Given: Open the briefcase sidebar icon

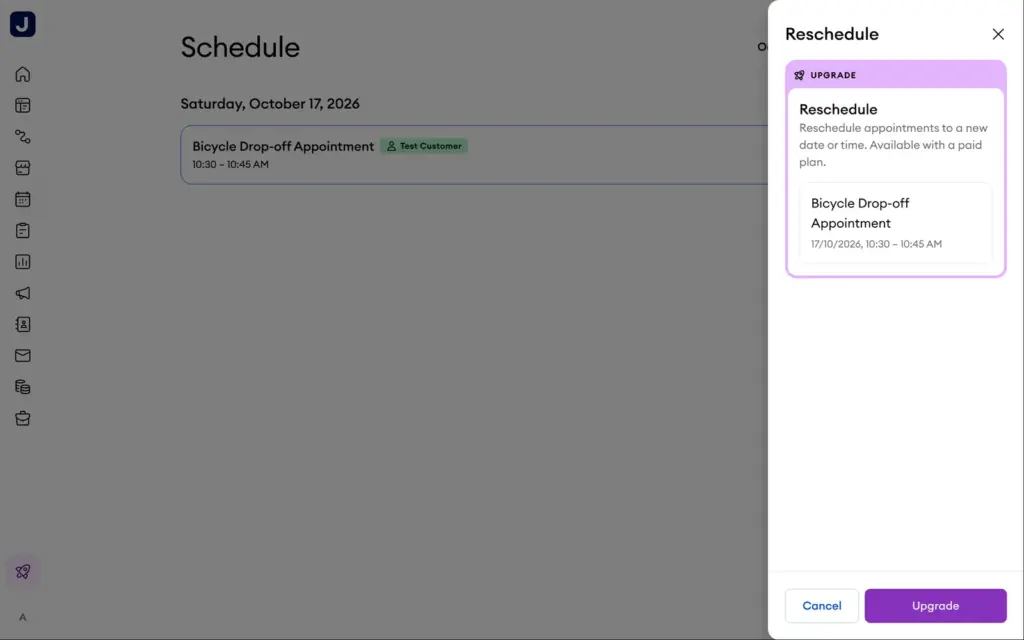Looking at the screenshot, I should [23, 419].
